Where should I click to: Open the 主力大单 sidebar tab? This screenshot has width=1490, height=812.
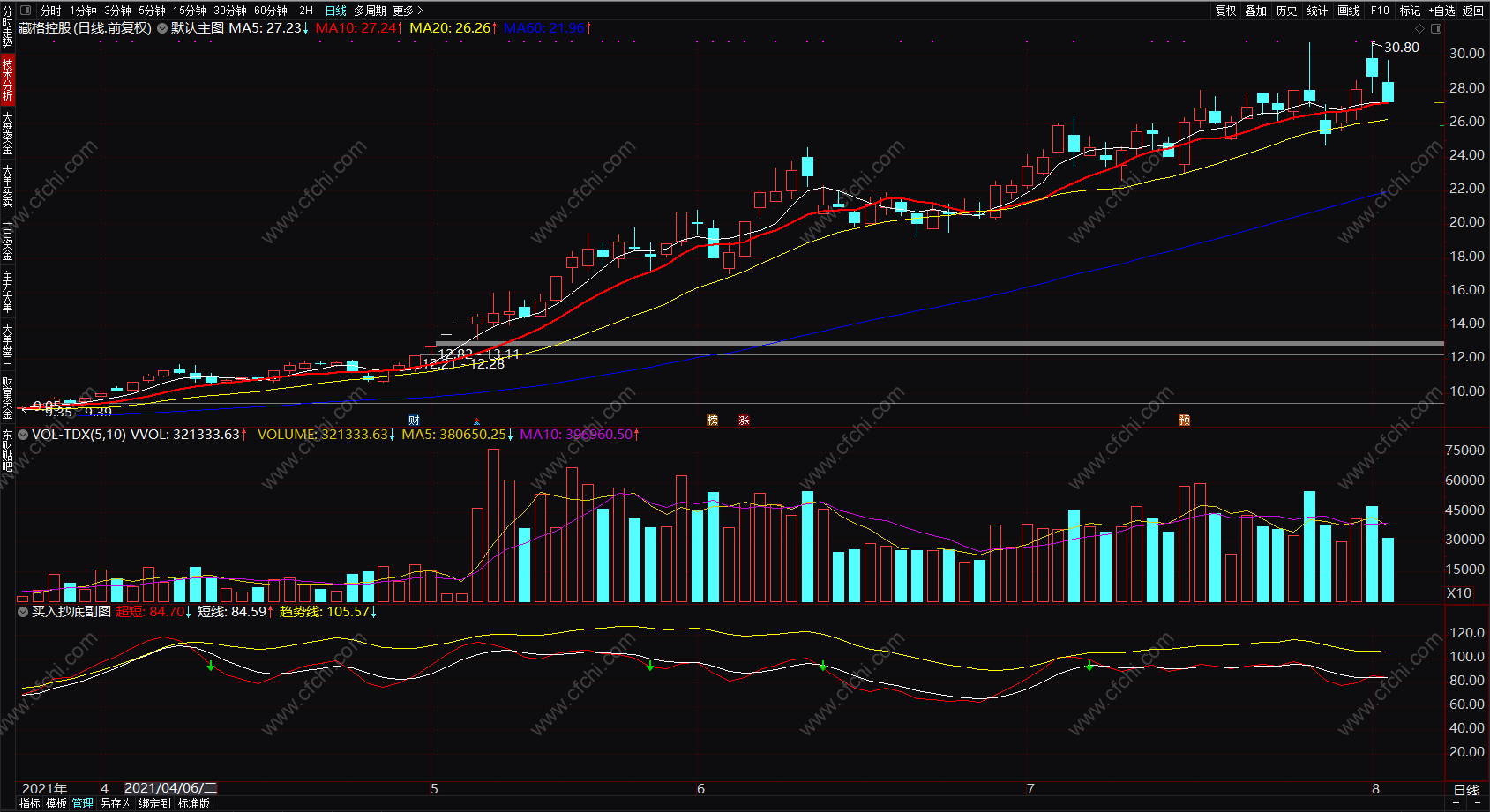pos(7,291)
